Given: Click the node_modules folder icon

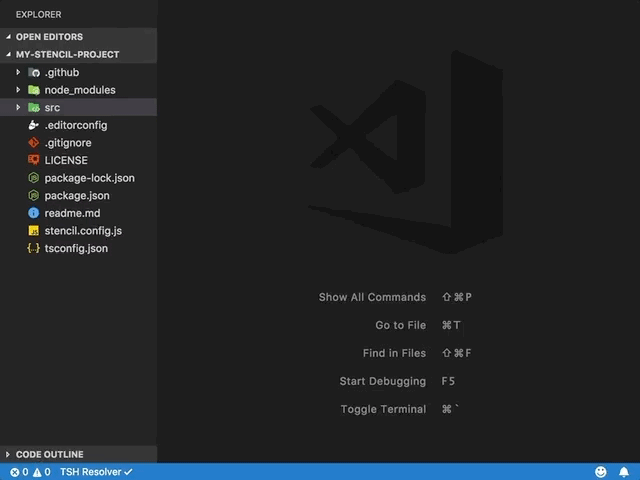Looking at the screenshot, I should coord(33,90).
